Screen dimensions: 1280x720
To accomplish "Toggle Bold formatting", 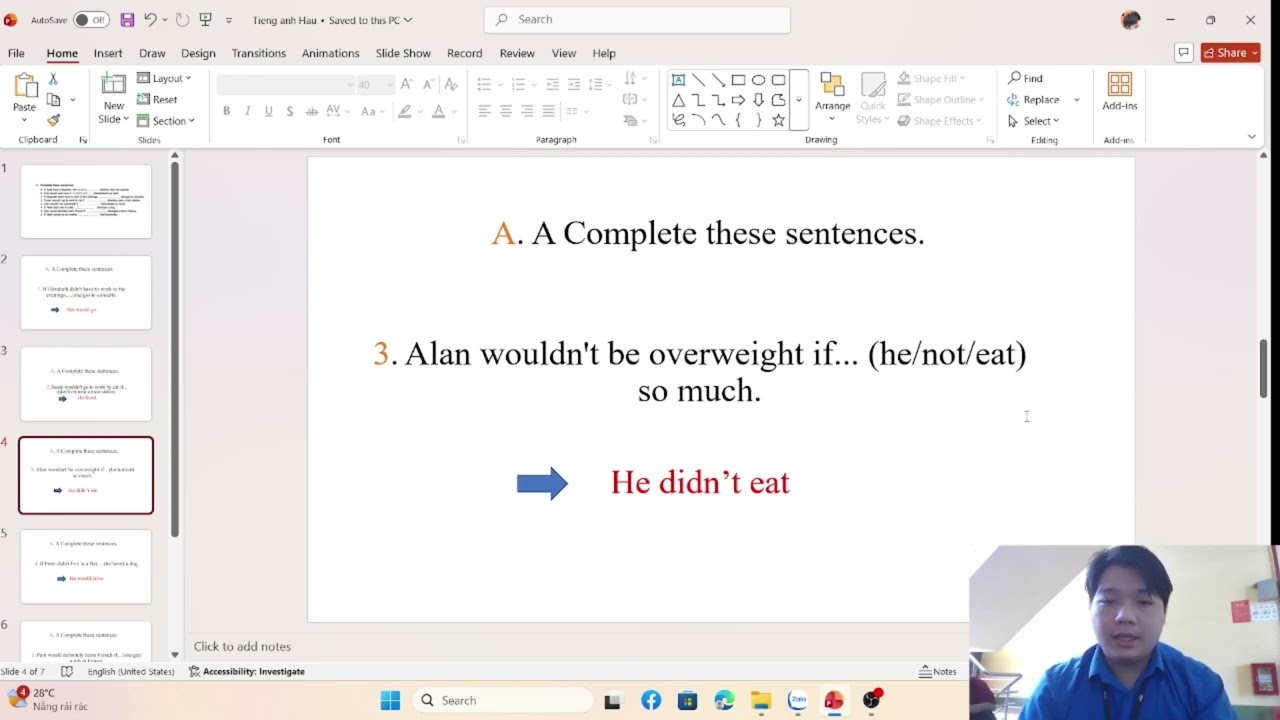I will coord(226,111).
